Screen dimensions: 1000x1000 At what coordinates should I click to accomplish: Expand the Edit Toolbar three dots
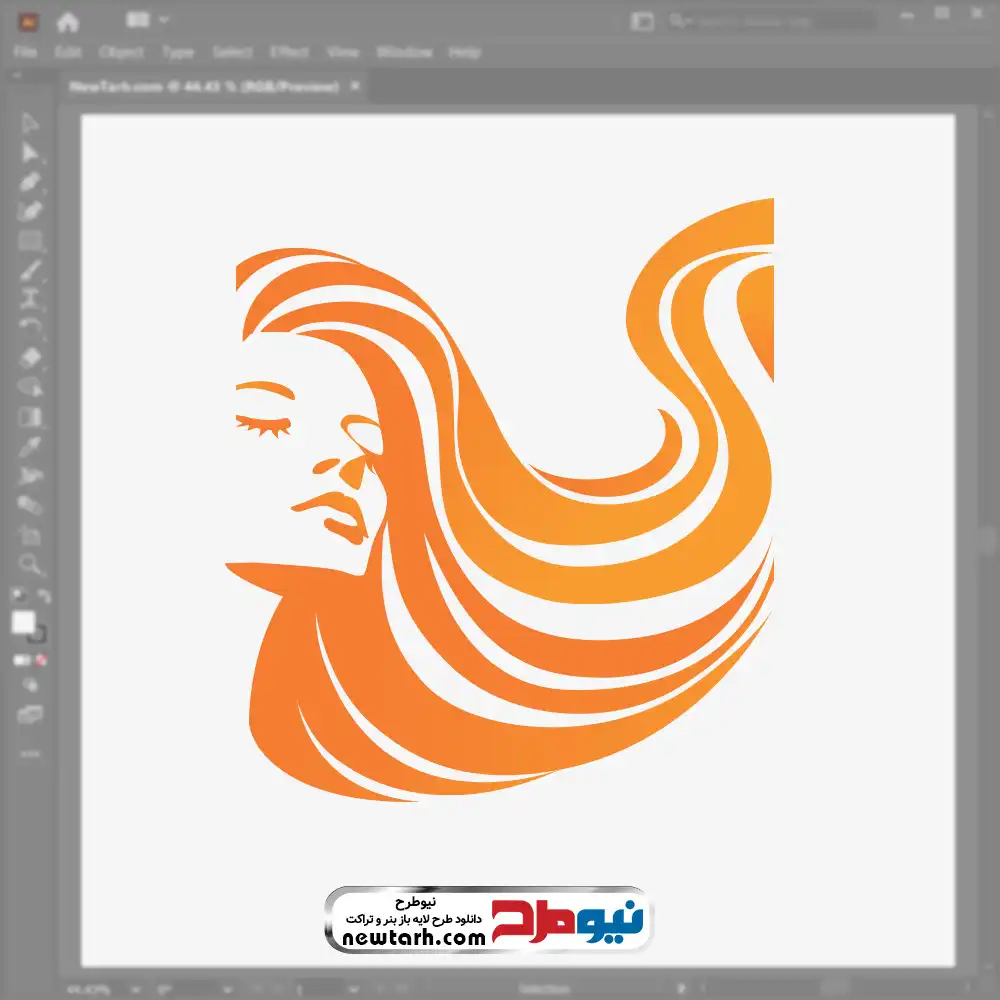31,753
